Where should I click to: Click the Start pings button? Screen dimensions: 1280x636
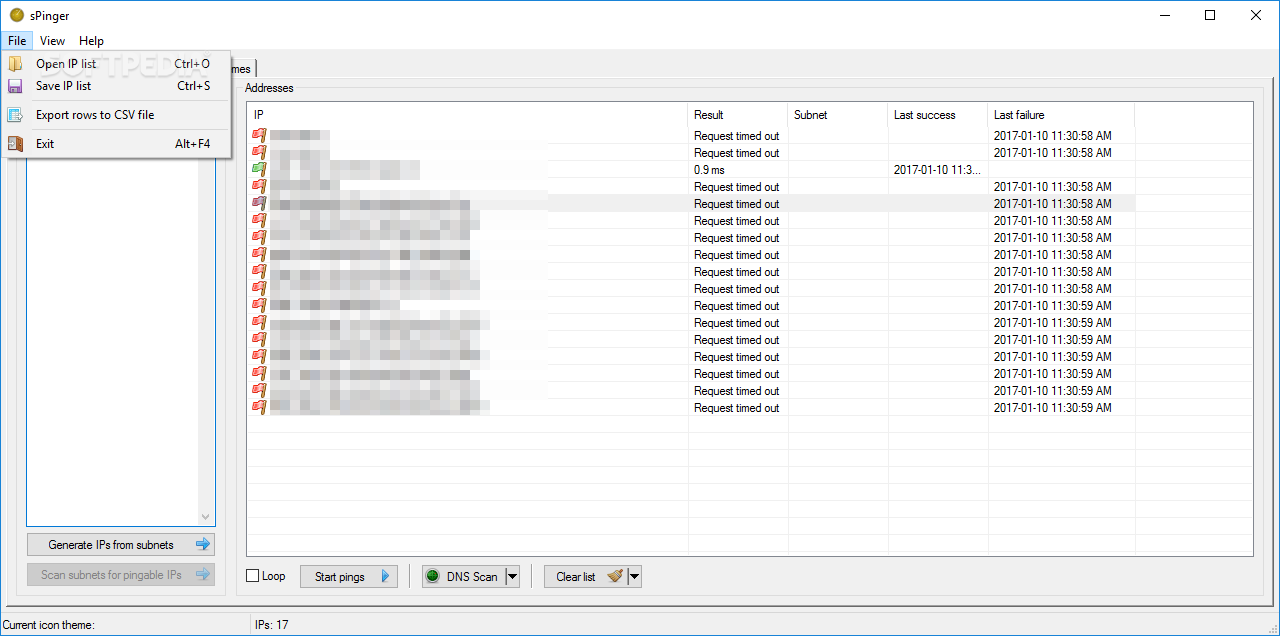coord(349,576)
